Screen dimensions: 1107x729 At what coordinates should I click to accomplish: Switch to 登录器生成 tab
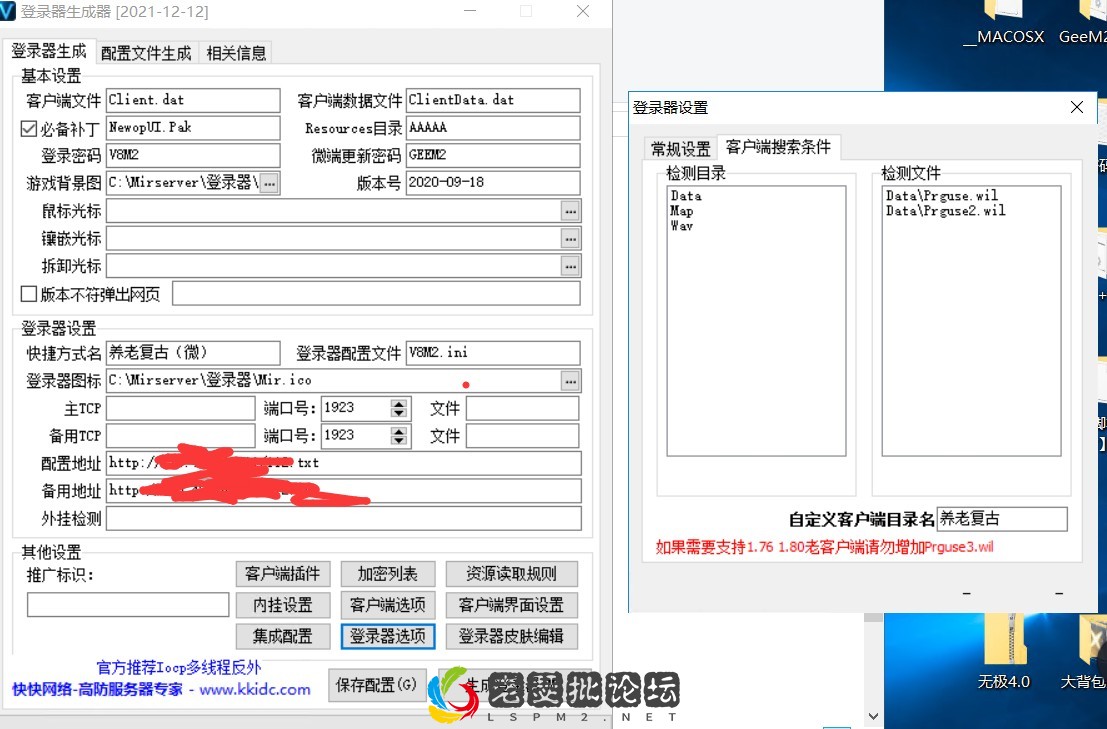(x=49, y=51)
